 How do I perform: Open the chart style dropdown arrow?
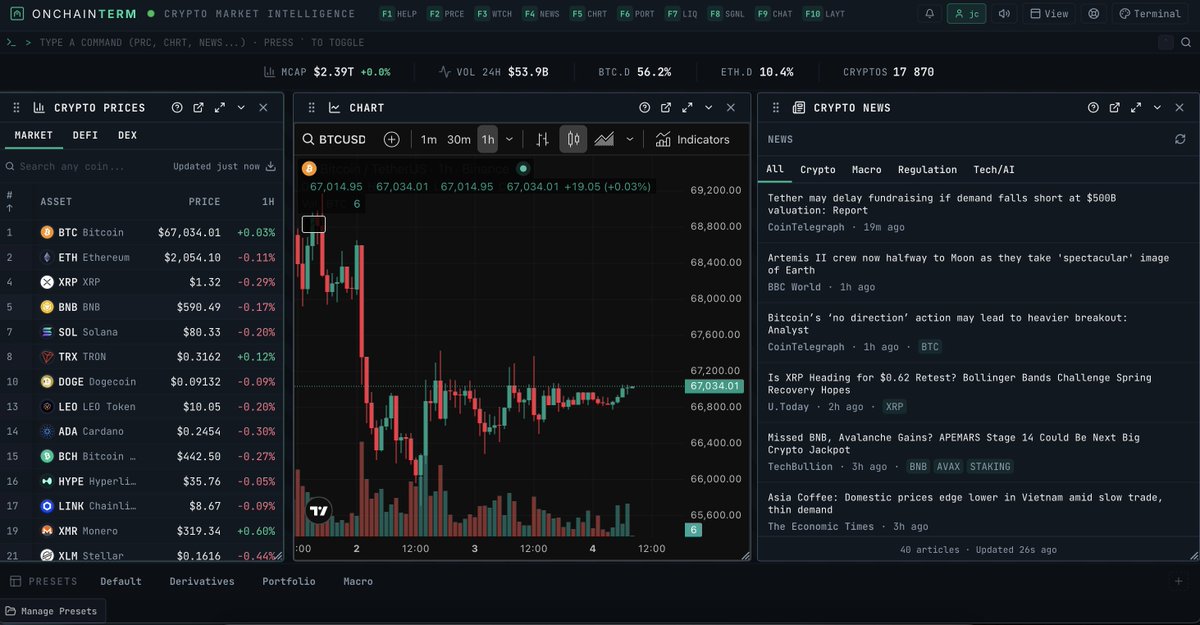(630, 139)
